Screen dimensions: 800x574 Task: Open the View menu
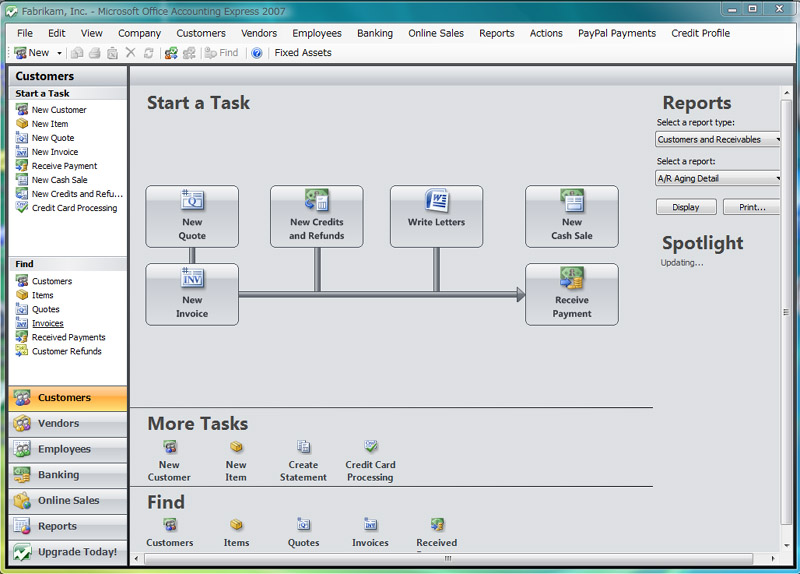(x=91, y=33)
